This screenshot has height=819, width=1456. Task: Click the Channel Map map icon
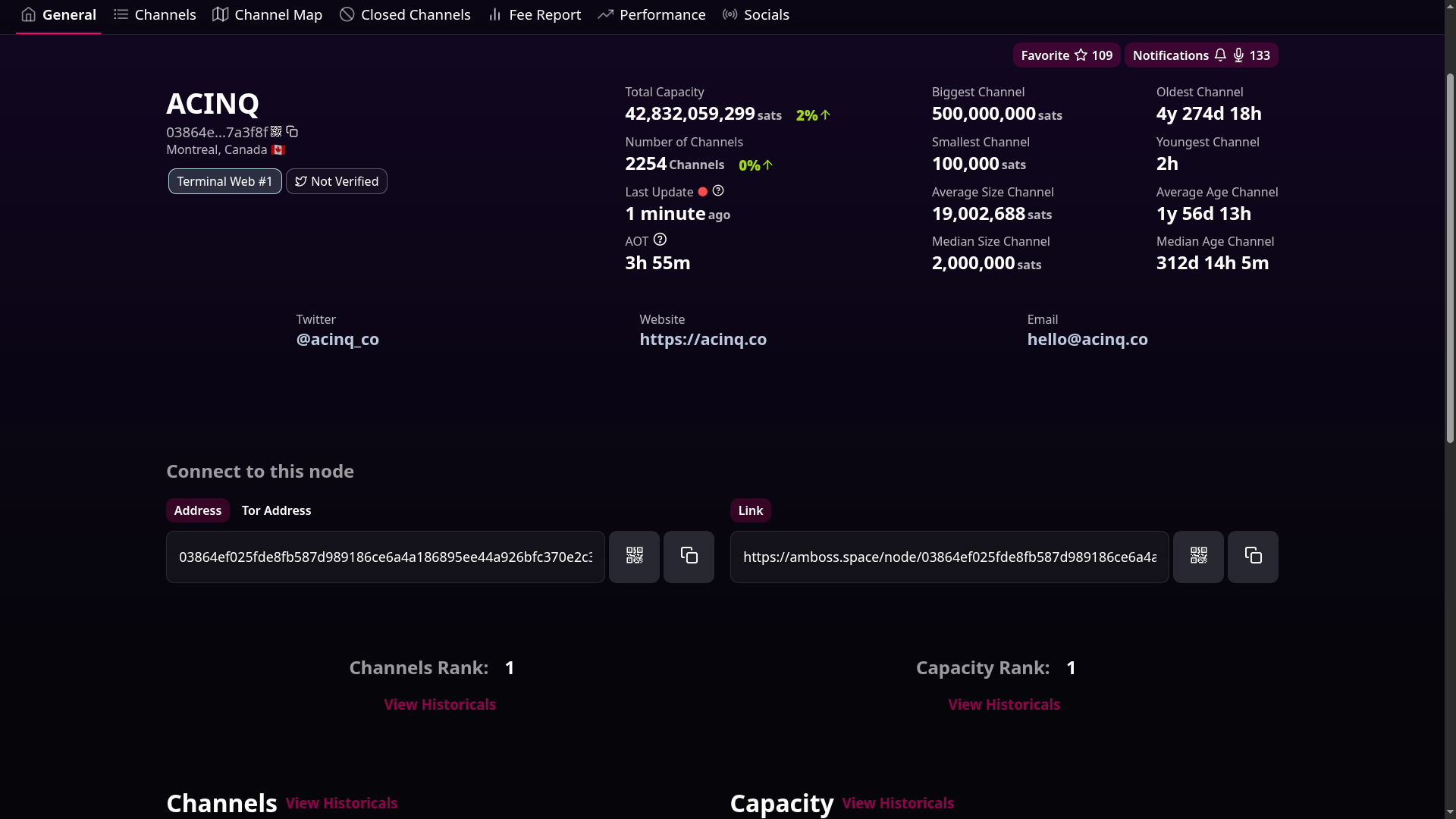pos(220,14)
